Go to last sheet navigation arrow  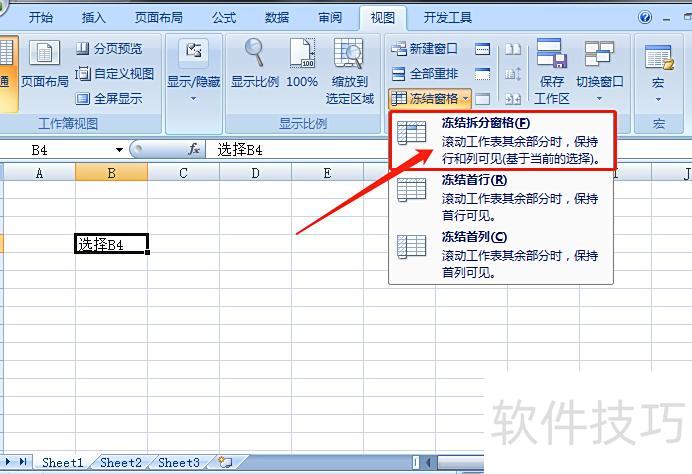[x=23, y=462]
